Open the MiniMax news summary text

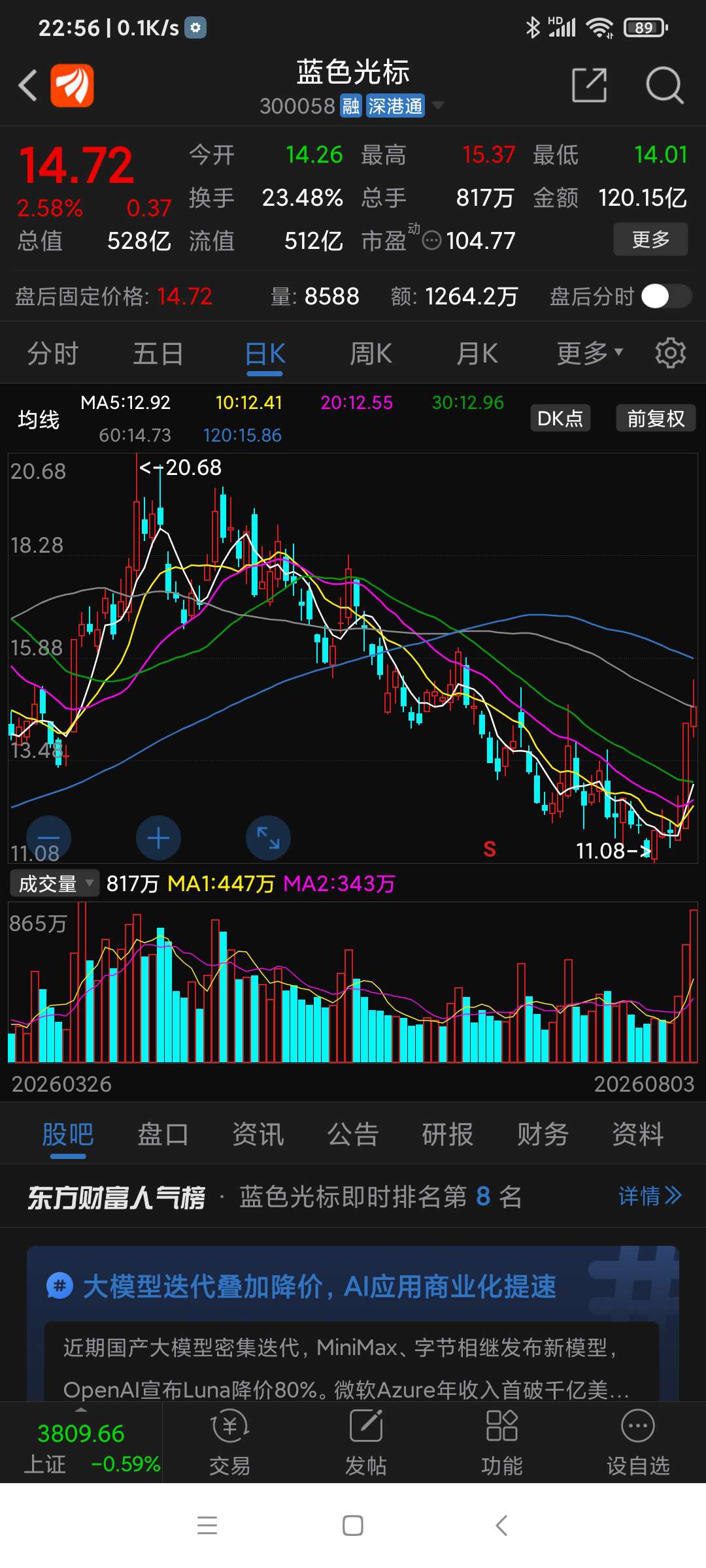pyautogui.click(x=346, y=1368)
